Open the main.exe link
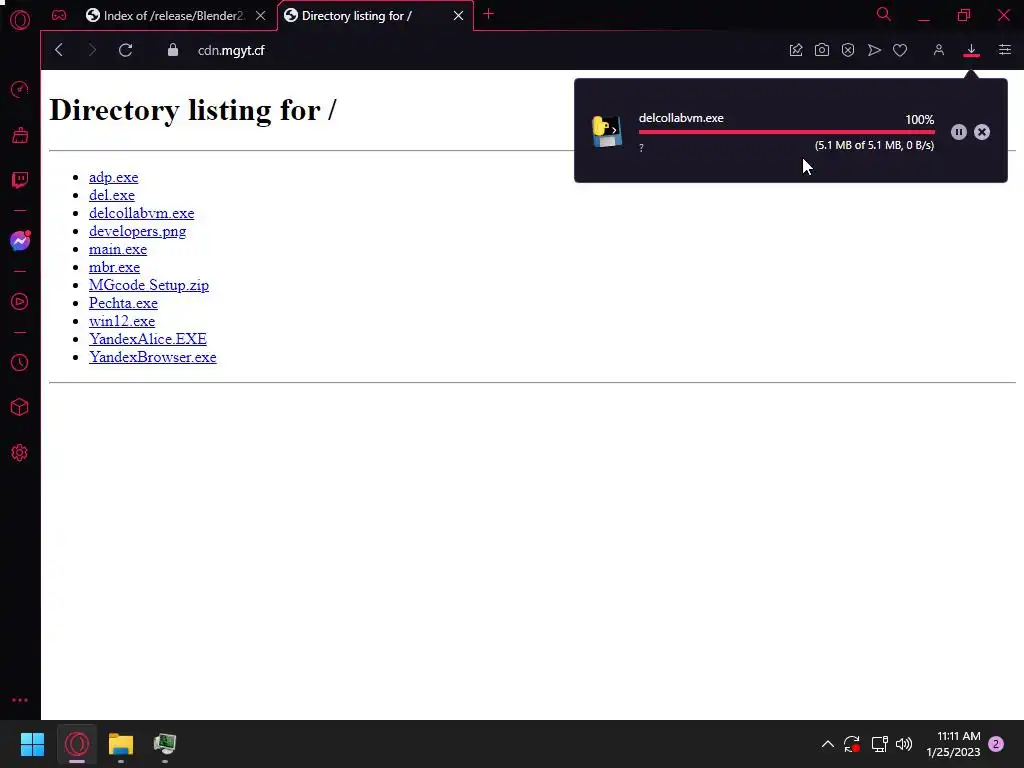The height and width of the screenshot is (768, 1024). [118, 249]
